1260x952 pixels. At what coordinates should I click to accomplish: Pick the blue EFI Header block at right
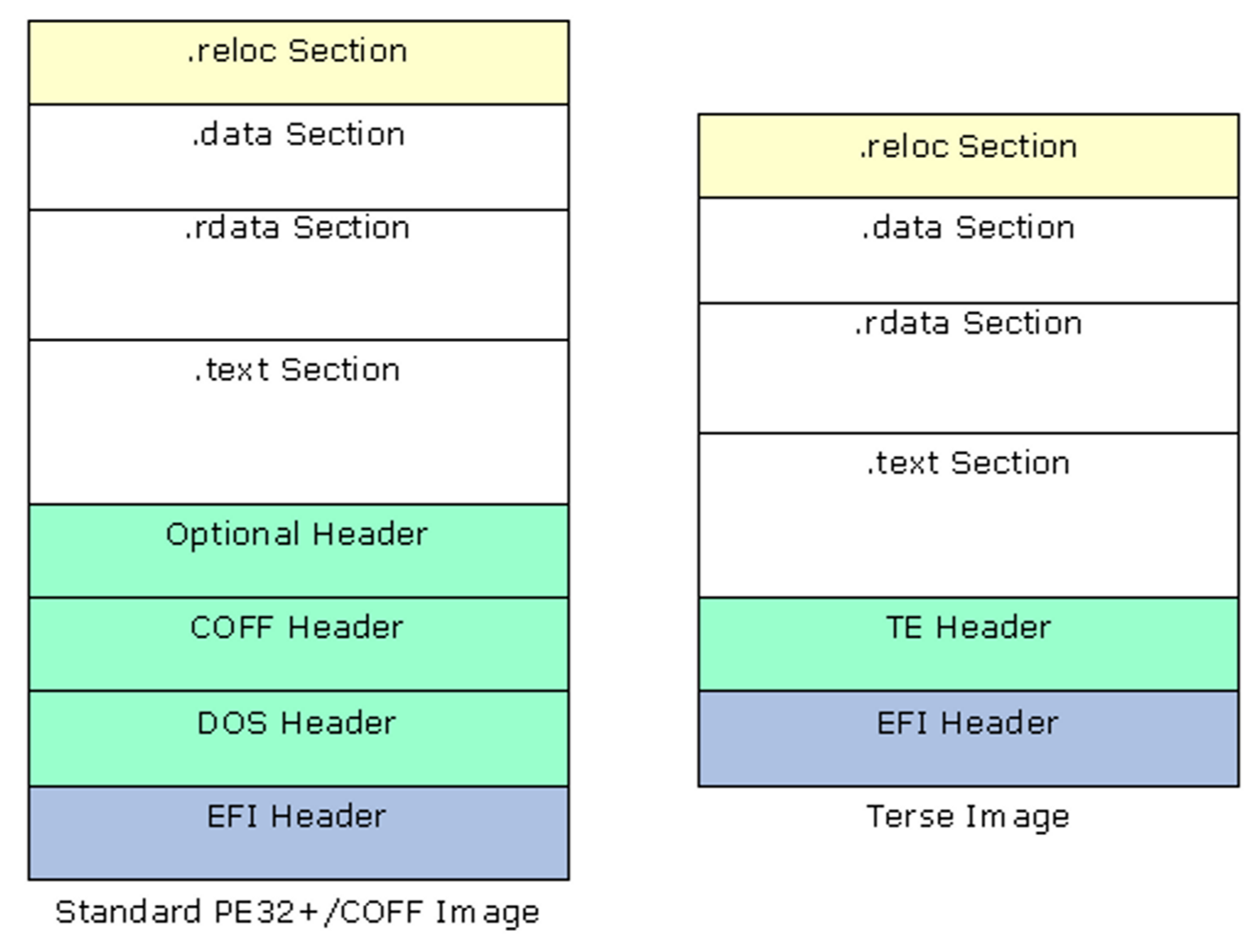[968, 739]
